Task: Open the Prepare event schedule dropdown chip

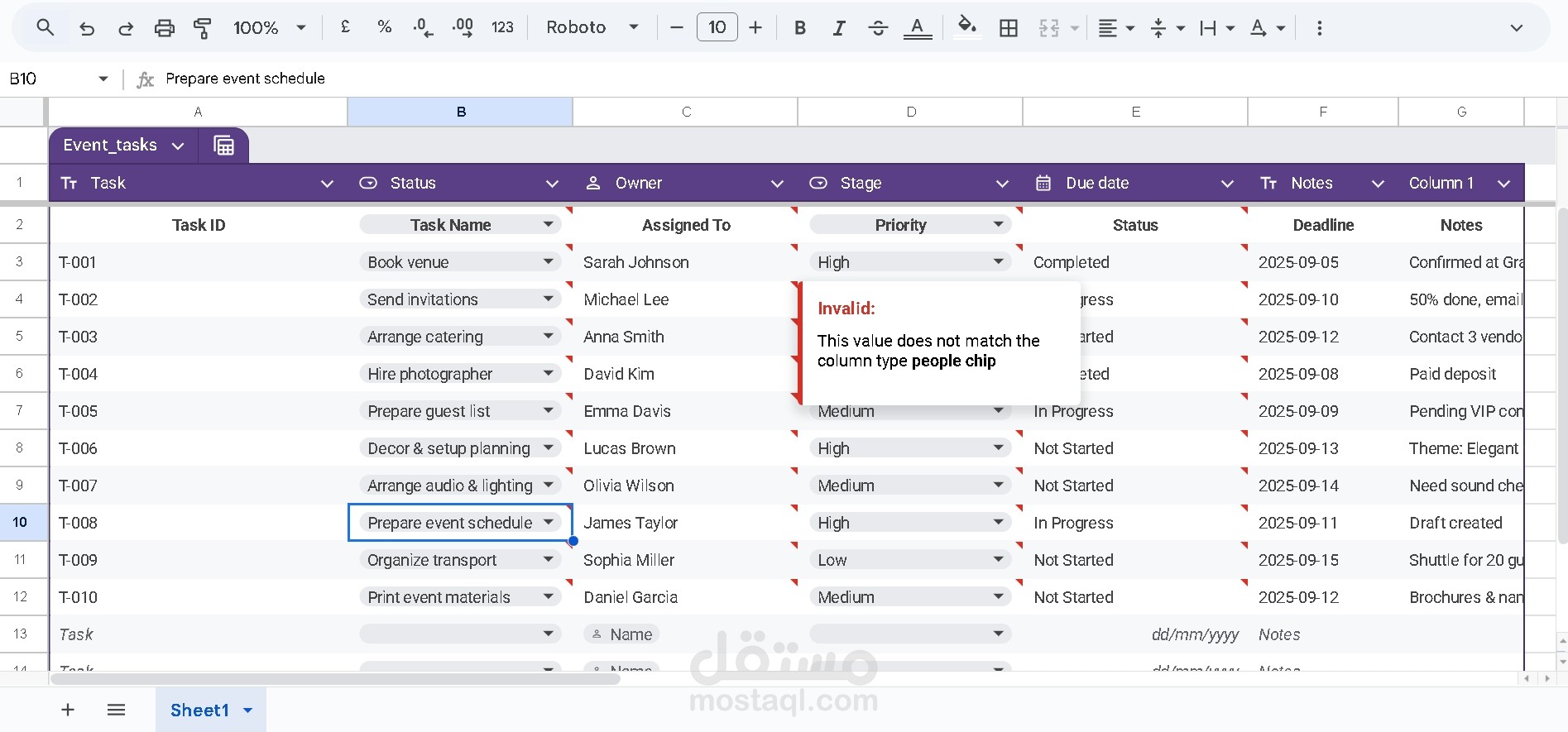Action: [x=460, y=523]
